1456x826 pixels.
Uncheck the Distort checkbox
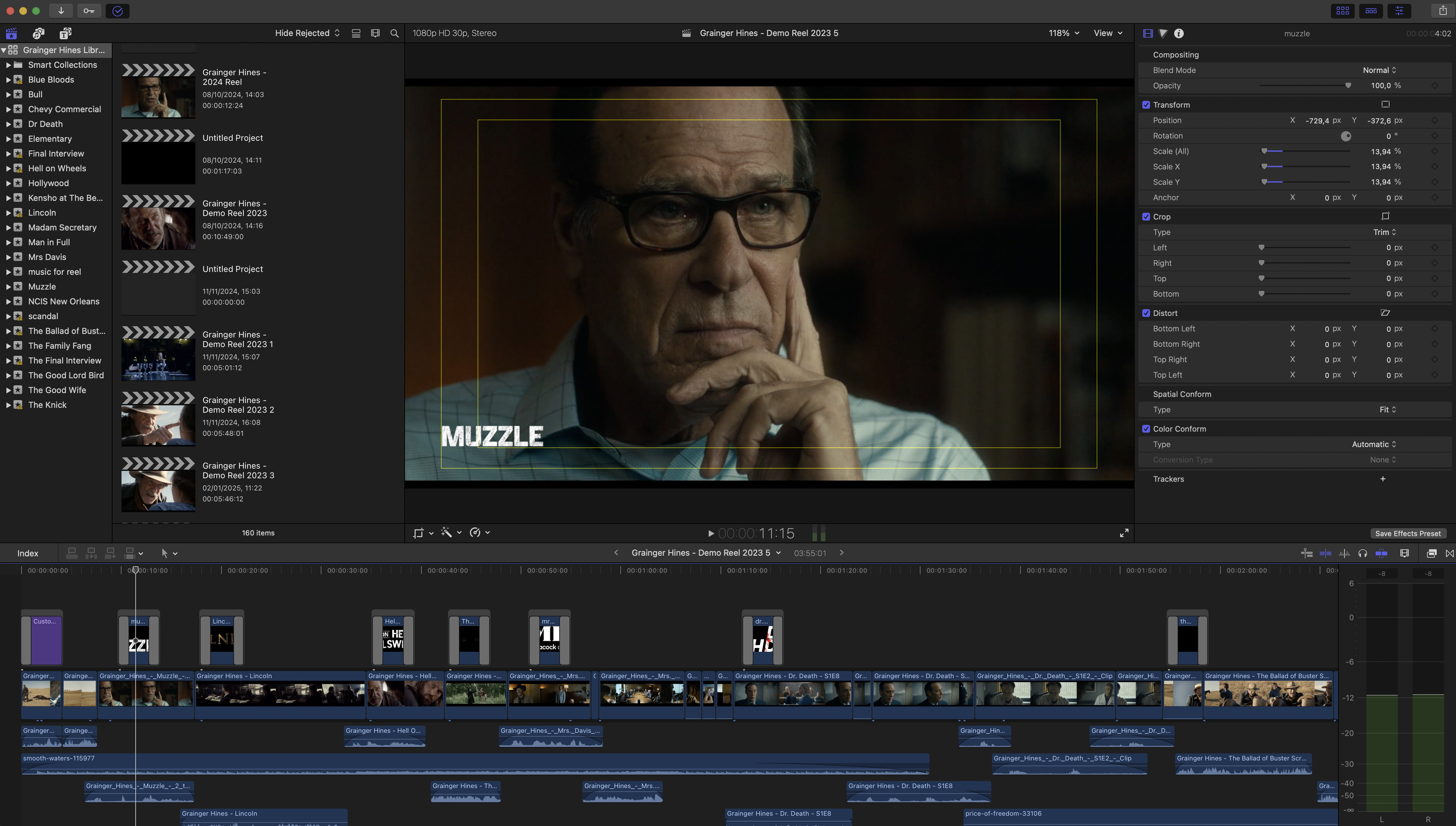click(1146, 313)
